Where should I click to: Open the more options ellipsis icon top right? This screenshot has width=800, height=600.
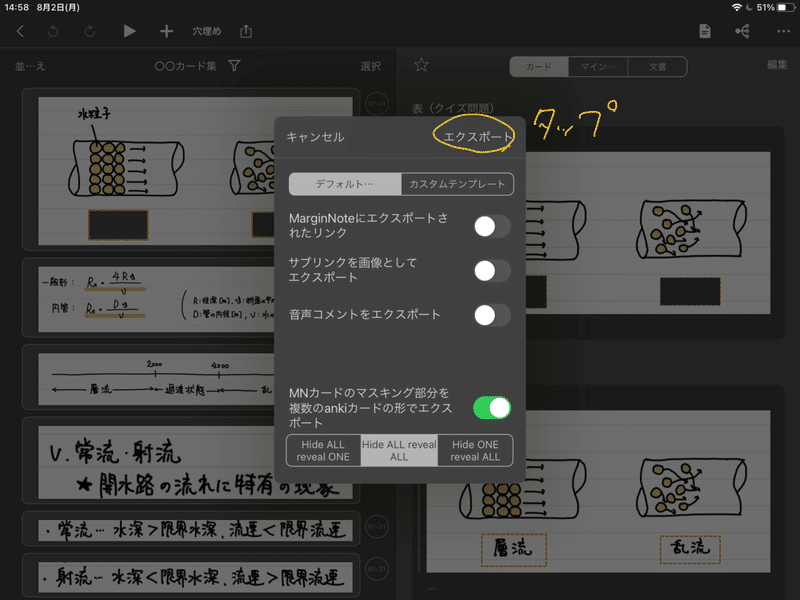tap(785, 31)
